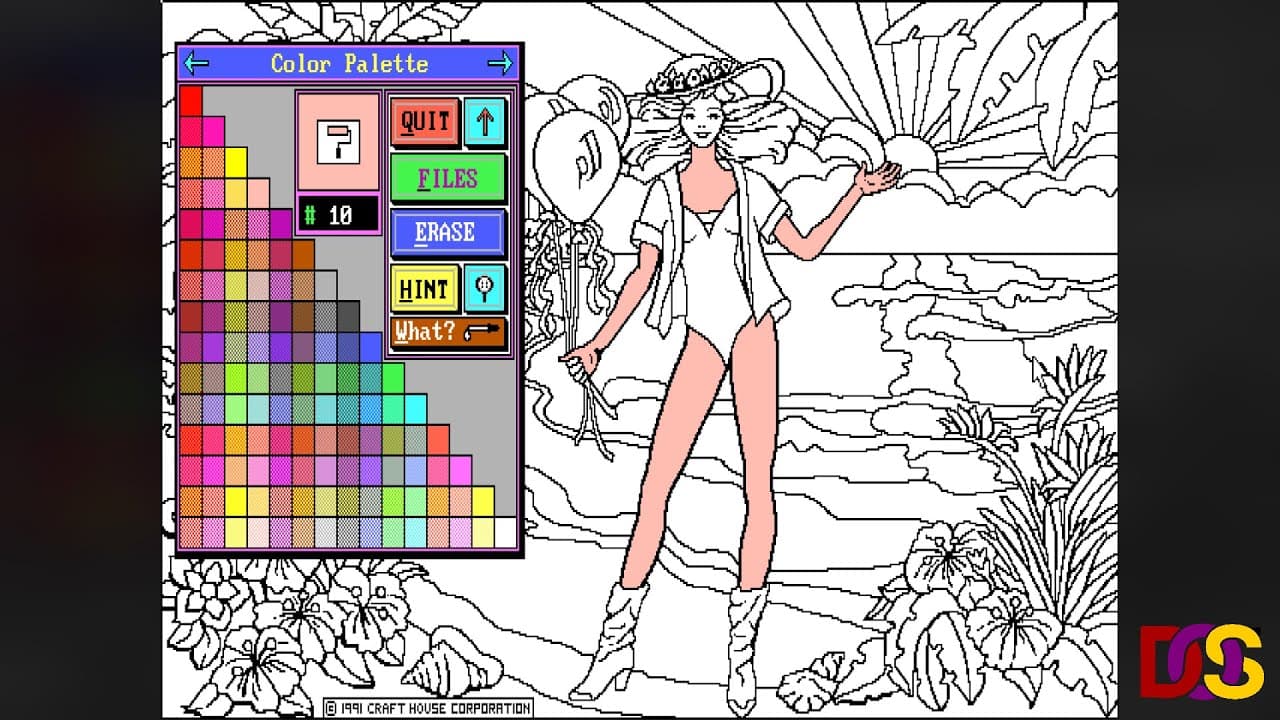The image size is (1280, 720).
Task: Select the right arrow on Color Palette titlebar
Action: pos(504,64)
